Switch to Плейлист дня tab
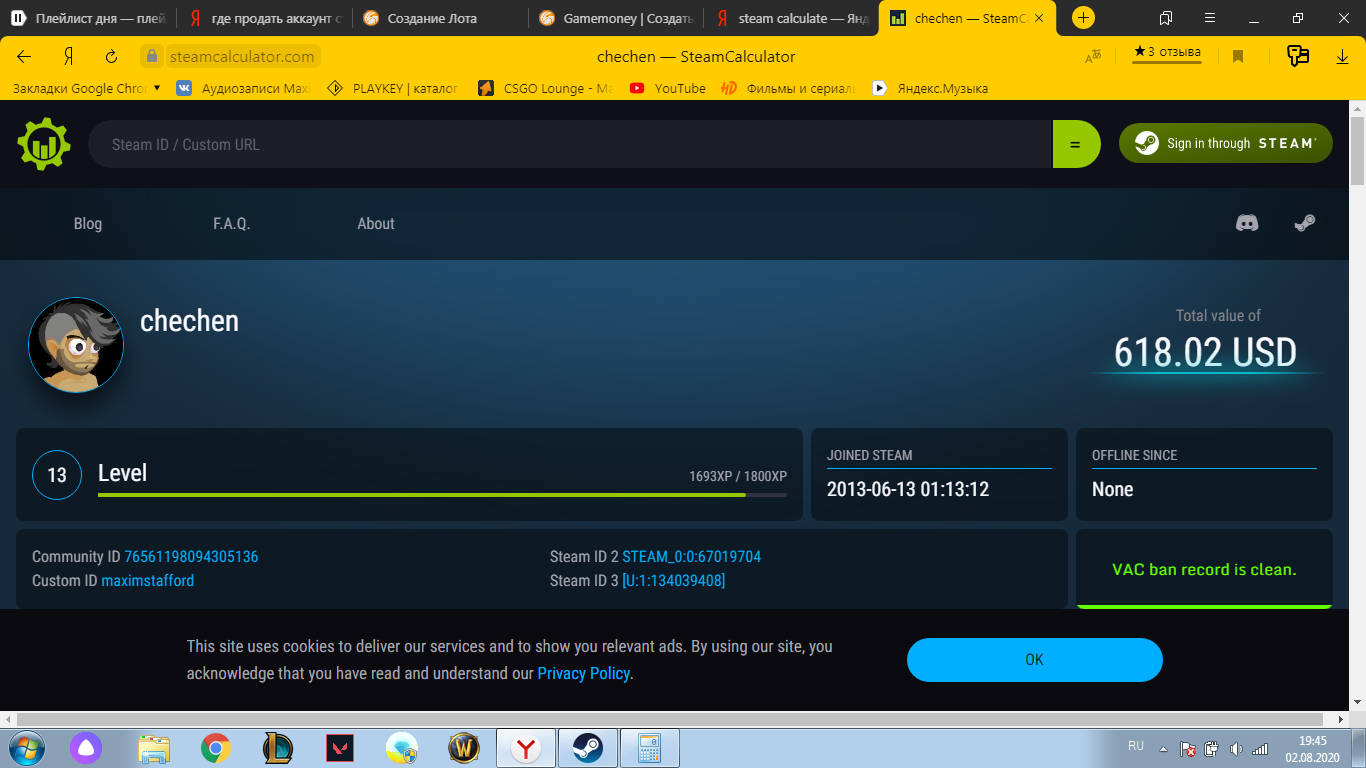The image size is (1366, 768). 89,18
